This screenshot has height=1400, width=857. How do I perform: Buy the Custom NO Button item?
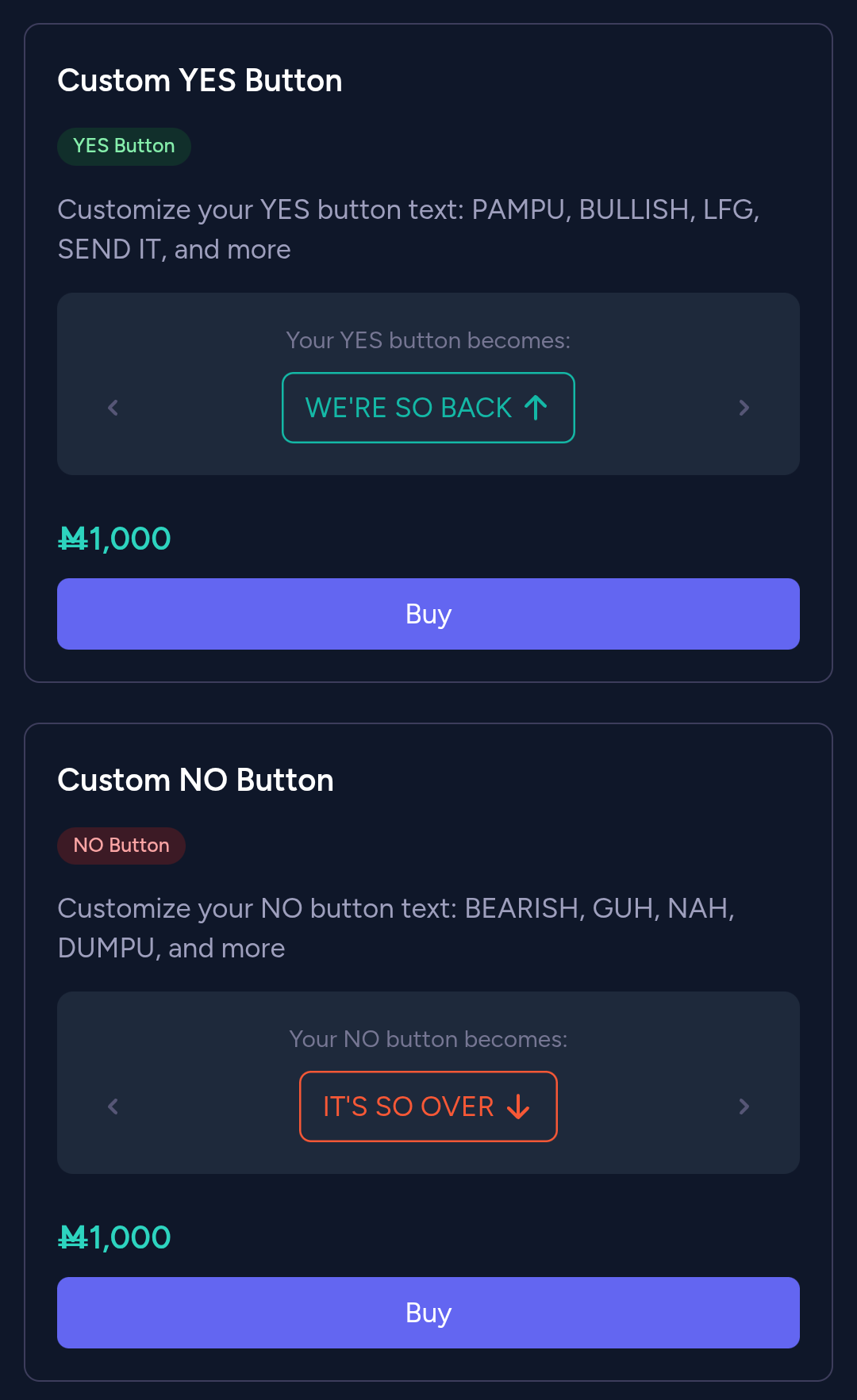coord(428,1313)
